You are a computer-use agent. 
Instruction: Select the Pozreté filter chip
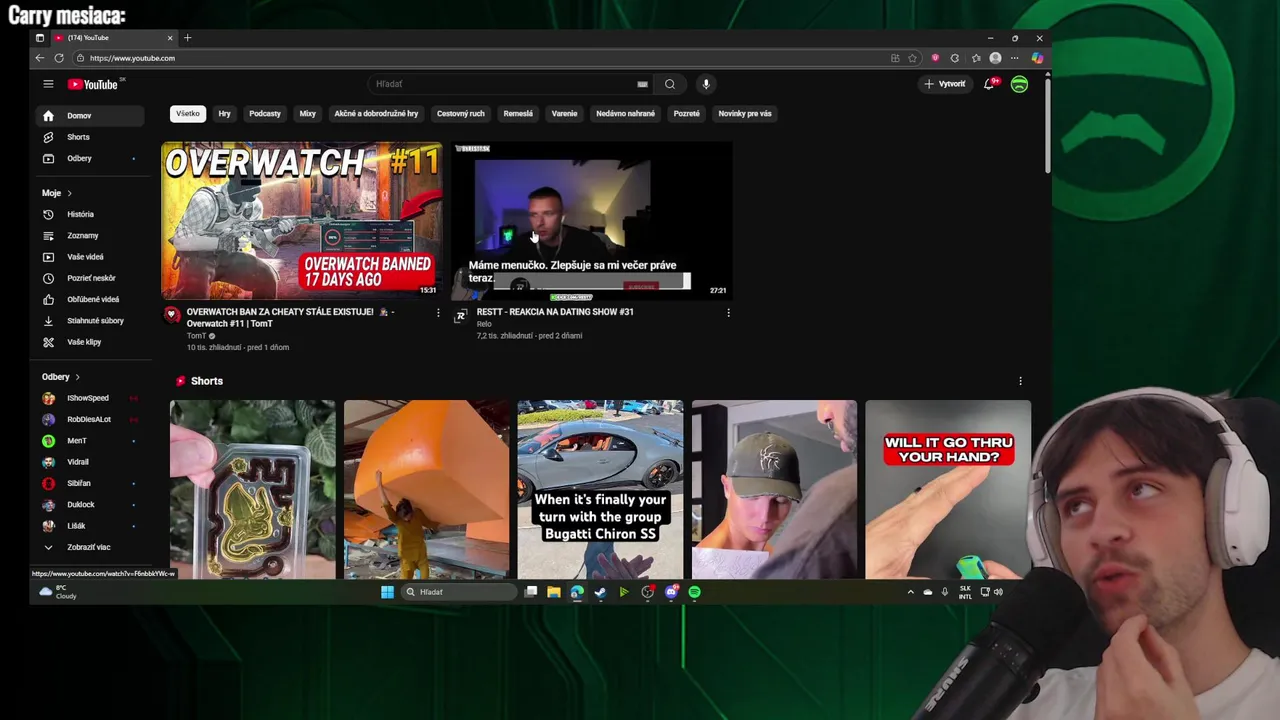[686, 113]
